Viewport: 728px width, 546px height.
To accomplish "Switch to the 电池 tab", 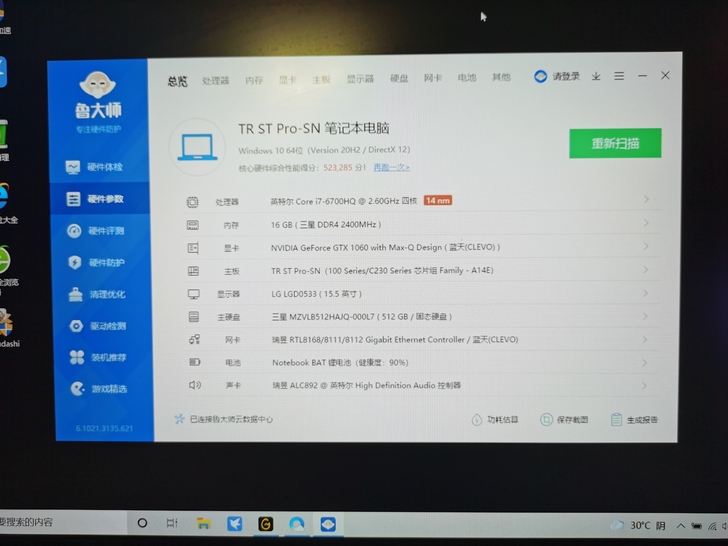I will click(467, 78).
